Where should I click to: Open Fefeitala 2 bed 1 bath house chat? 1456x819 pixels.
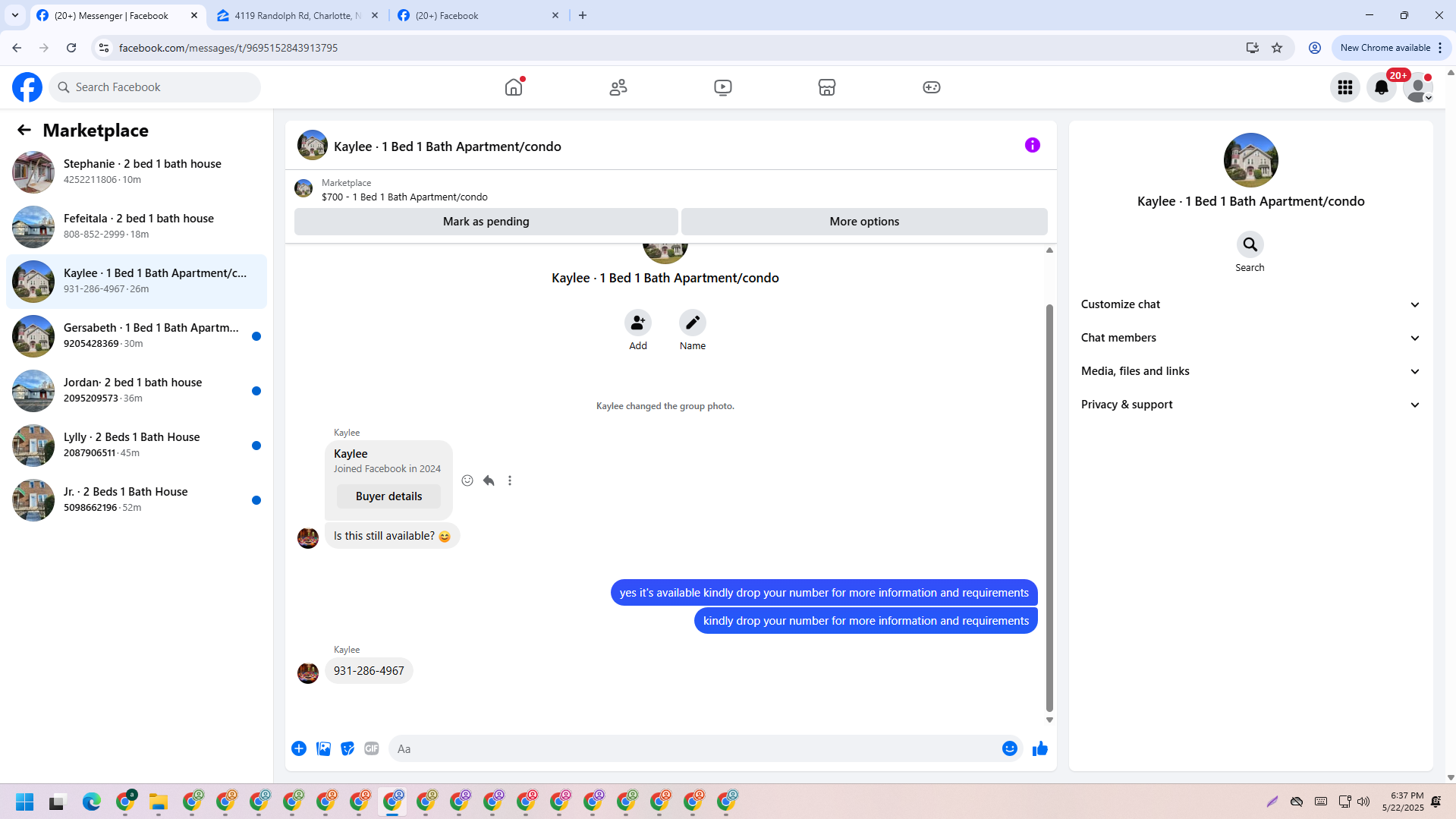coord(137,226)
